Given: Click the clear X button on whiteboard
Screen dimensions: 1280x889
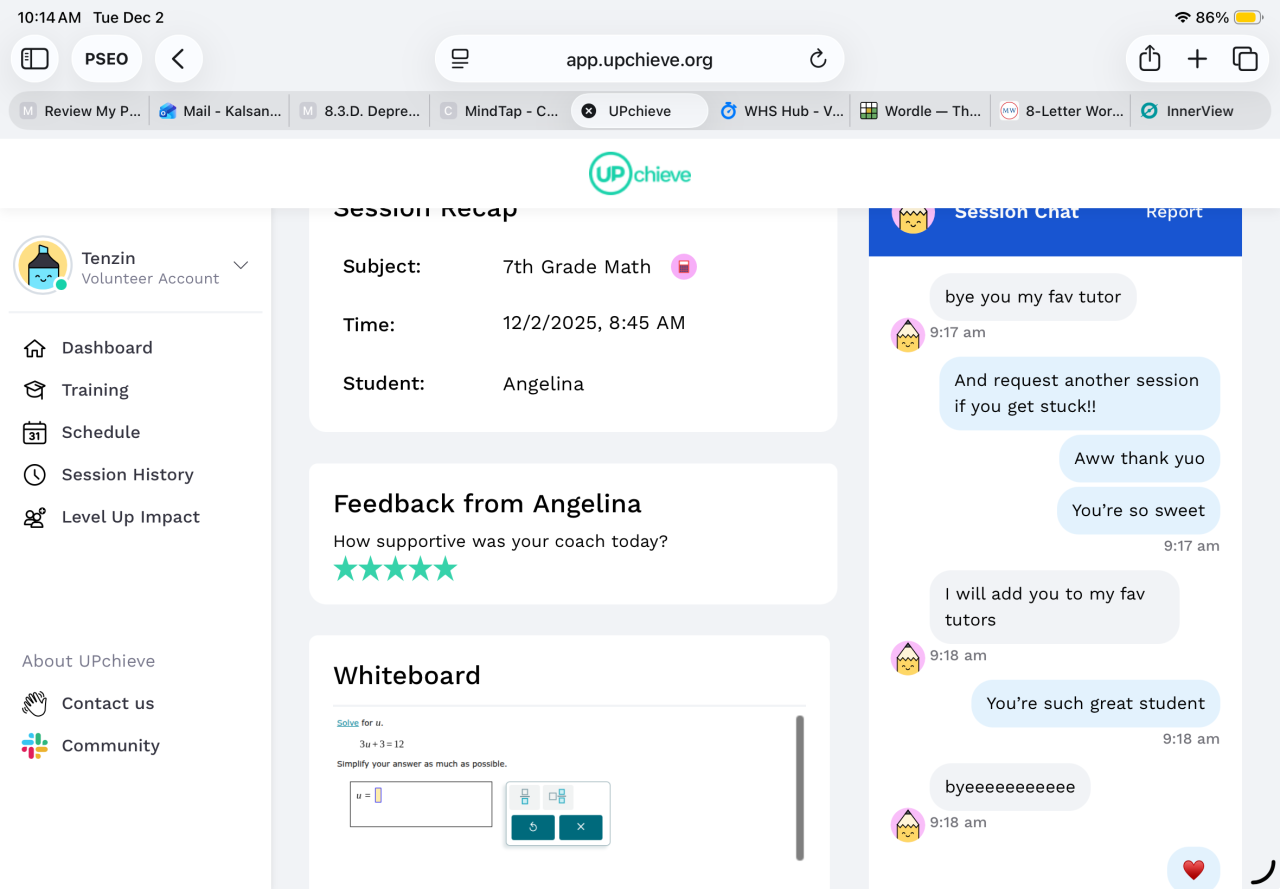Looking at the screenshot, I should click(x=581, y=827).
